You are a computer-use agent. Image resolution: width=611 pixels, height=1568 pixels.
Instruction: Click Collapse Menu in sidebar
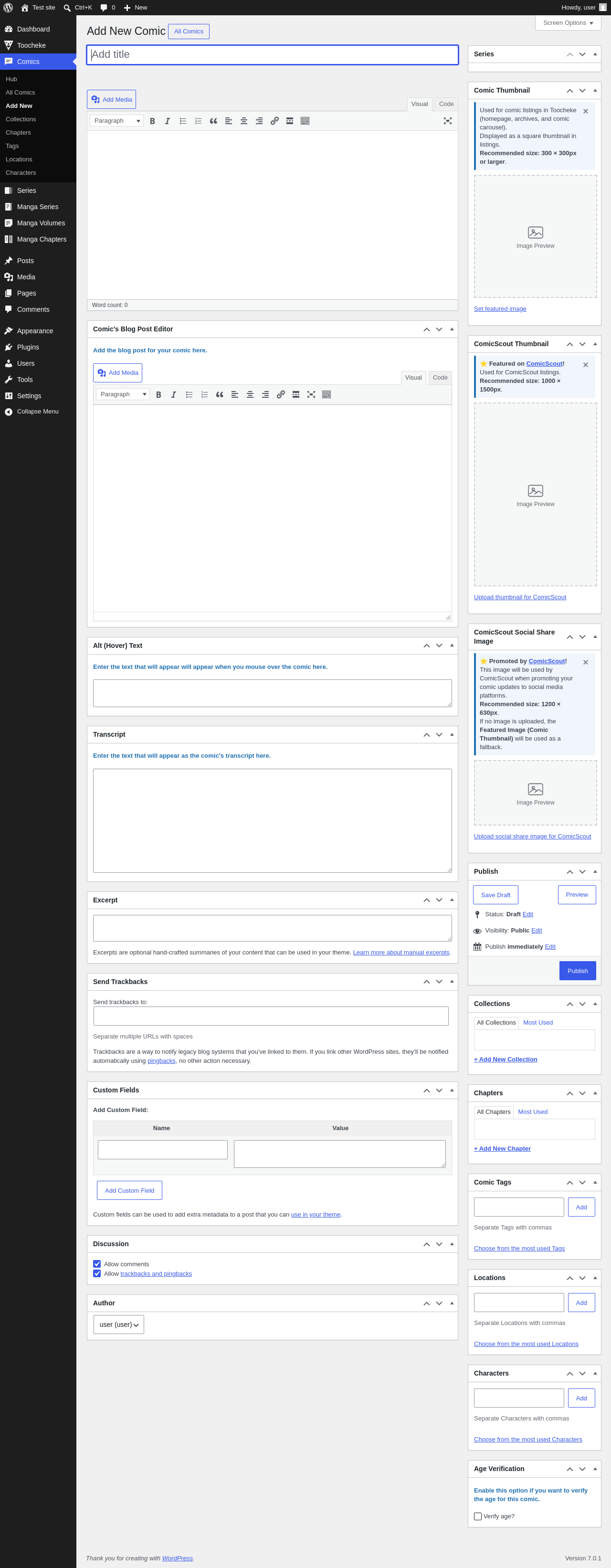pos(38,412)
